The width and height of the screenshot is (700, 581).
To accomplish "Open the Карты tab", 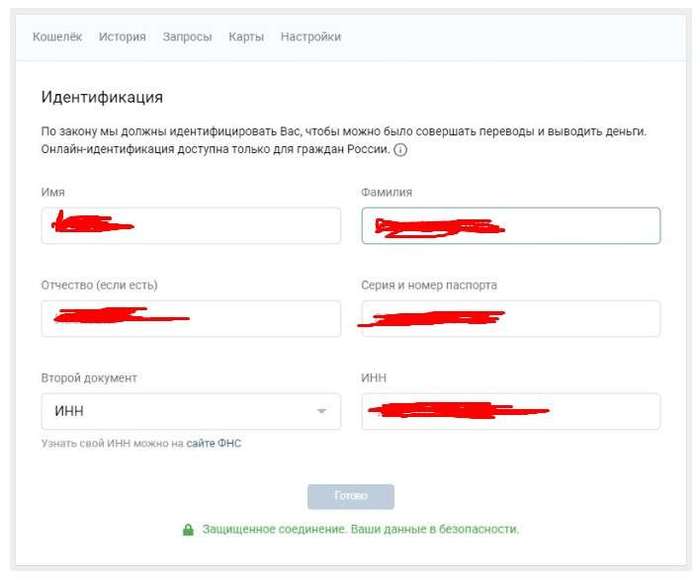I will coord(246,37).
